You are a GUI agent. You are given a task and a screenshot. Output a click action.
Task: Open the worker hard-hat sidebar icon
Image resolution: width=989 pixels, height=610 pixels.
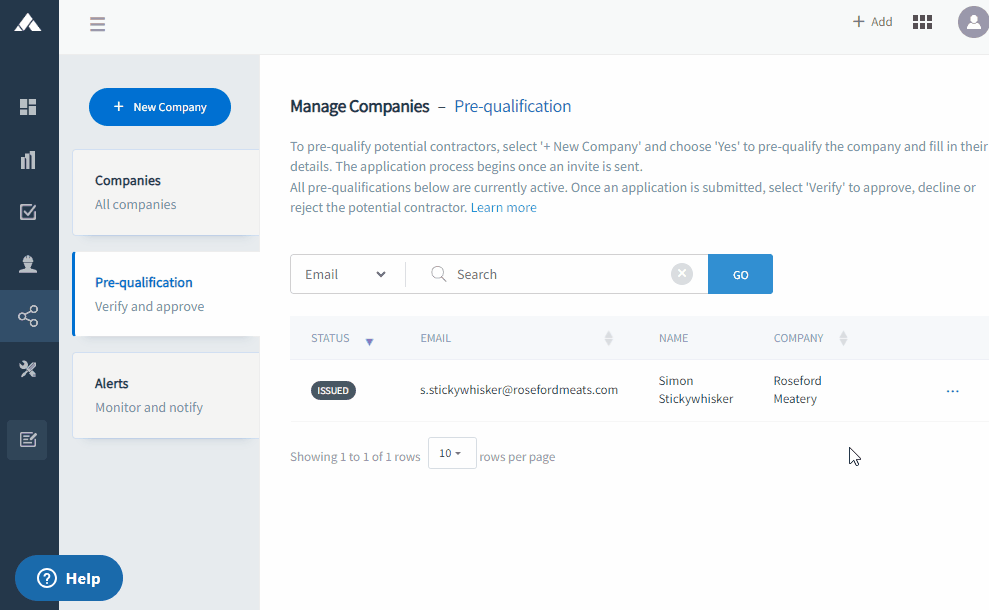(x=28, y=264)
